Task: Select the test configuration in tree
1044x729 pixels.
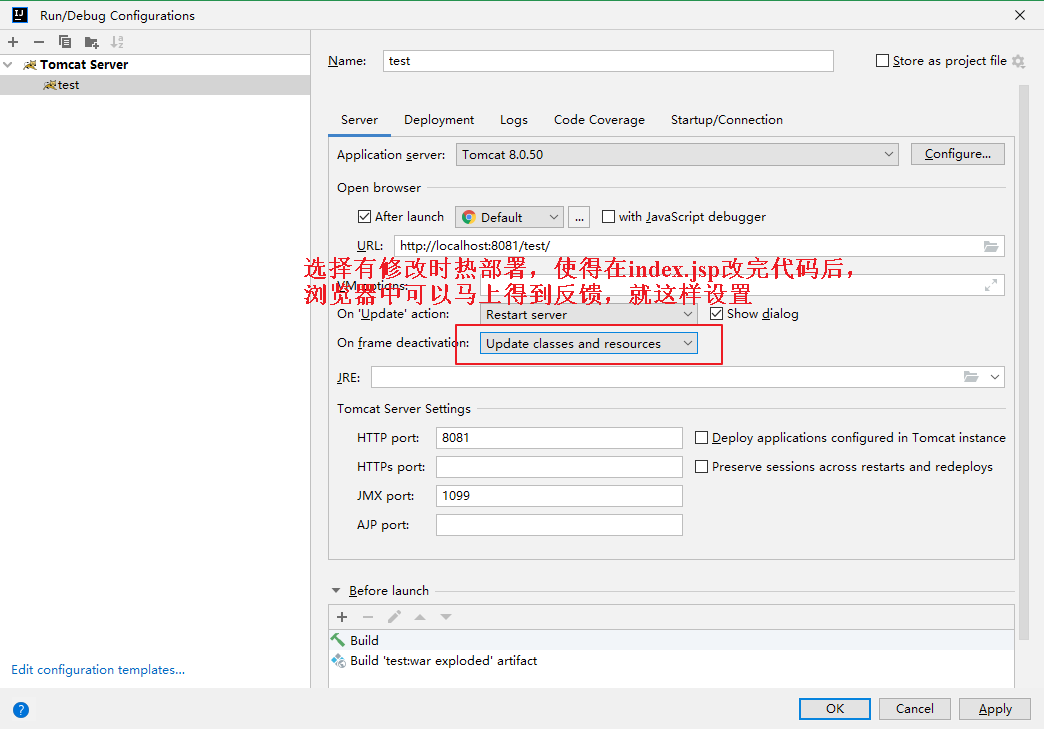Action: pyautogui.click(x=155, y=85)
